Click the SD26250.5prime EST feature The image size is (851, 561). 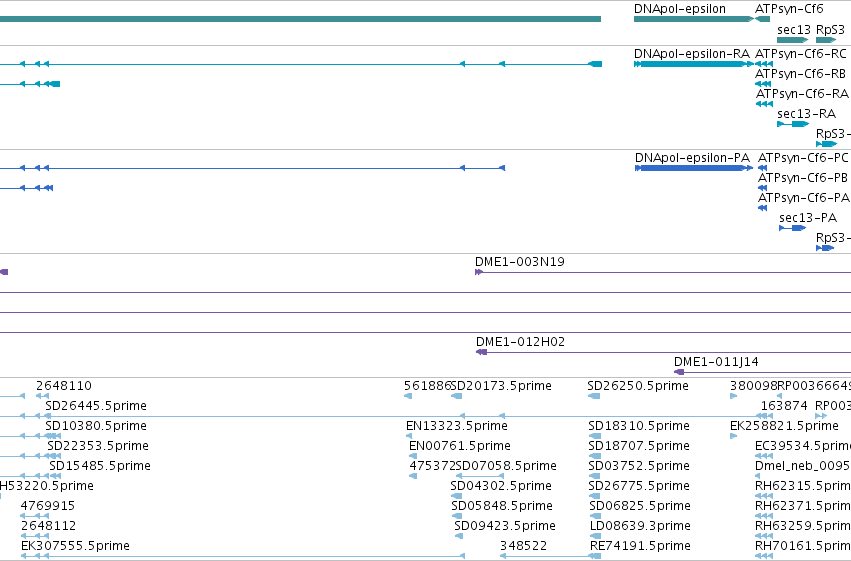coord(594,396)
